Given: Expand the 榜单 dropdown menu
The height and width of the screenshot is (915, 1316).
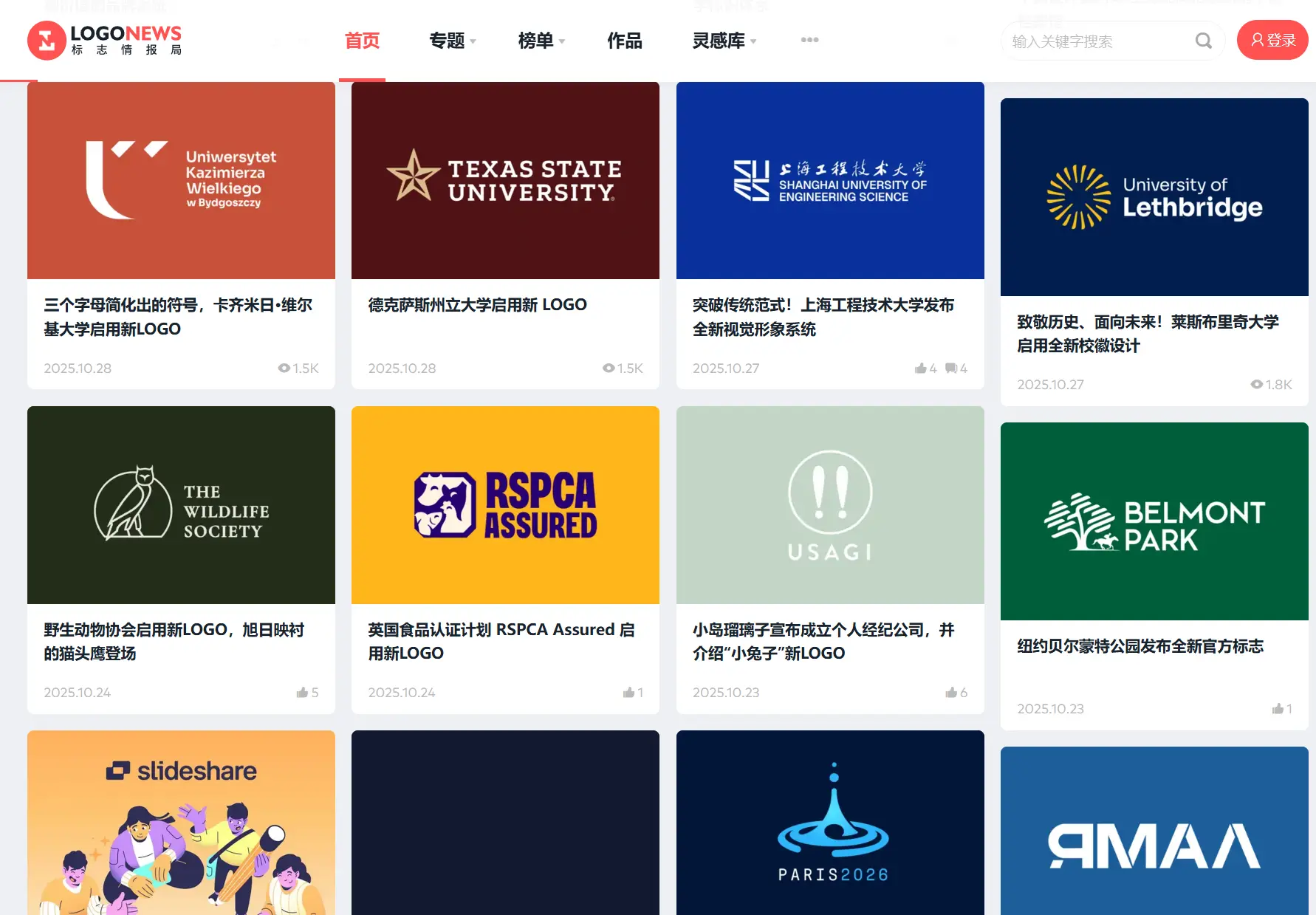Looking at the screenshot, I should pos(541,41).
